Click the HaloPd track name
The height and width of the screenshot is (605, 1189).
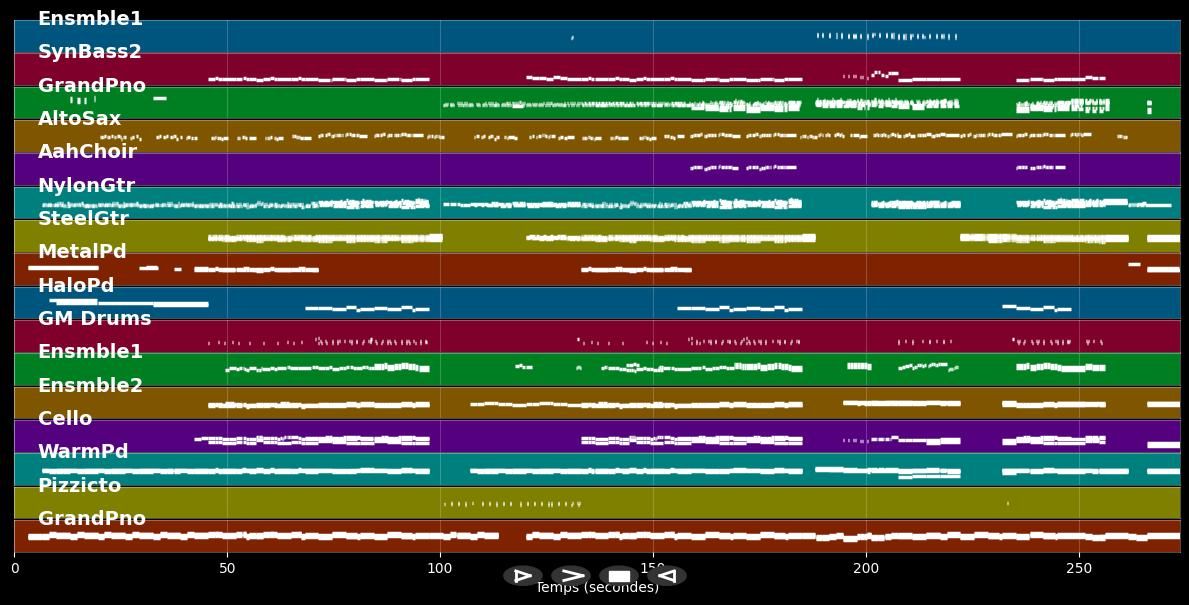(x=76, y=285)
